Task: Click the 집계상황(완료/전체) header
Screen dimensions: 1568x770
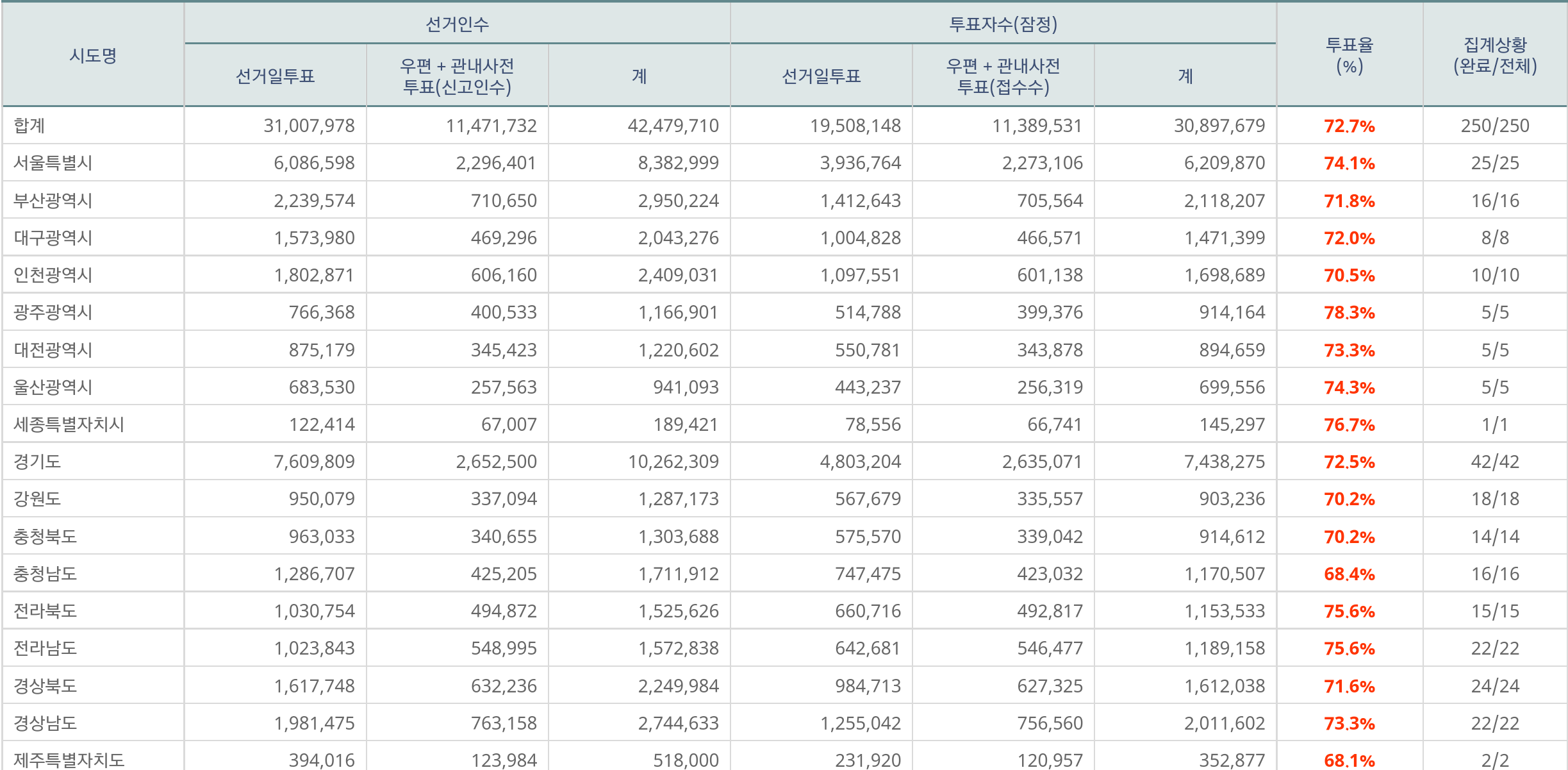Action: click(x=1494, y=56)
